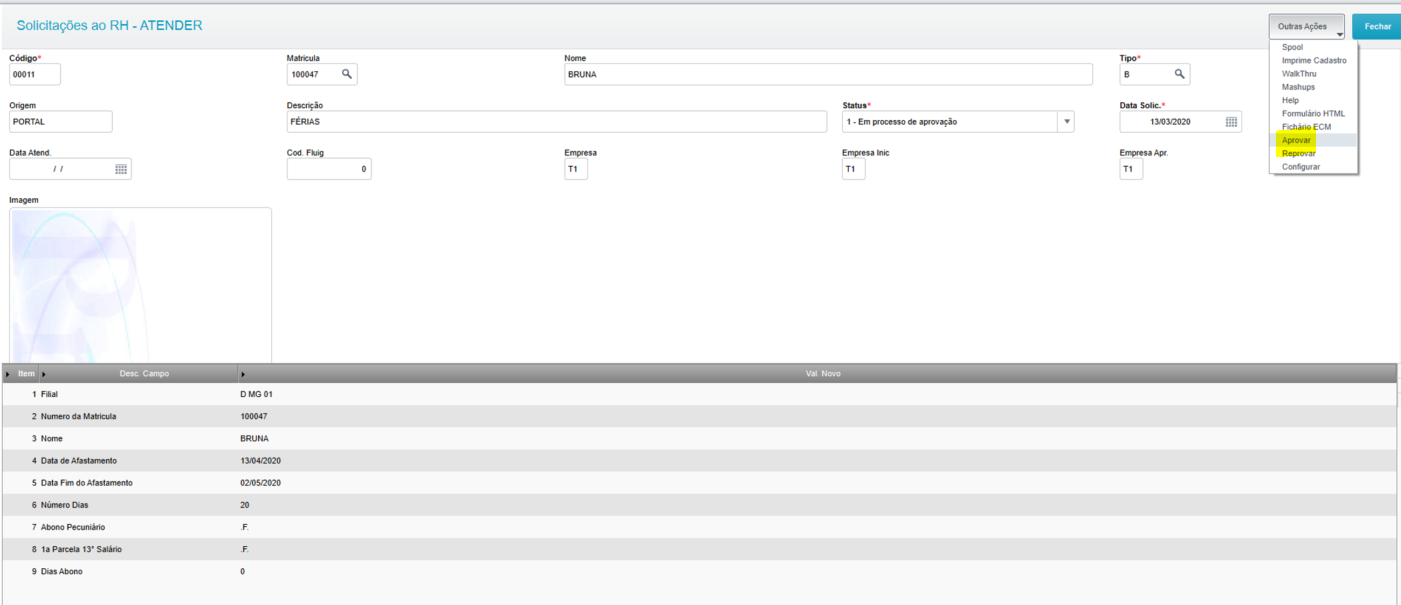Click the Val. Novo column header arrow
This screenshot has width=1401, height=605.
[x=244, y=374]
